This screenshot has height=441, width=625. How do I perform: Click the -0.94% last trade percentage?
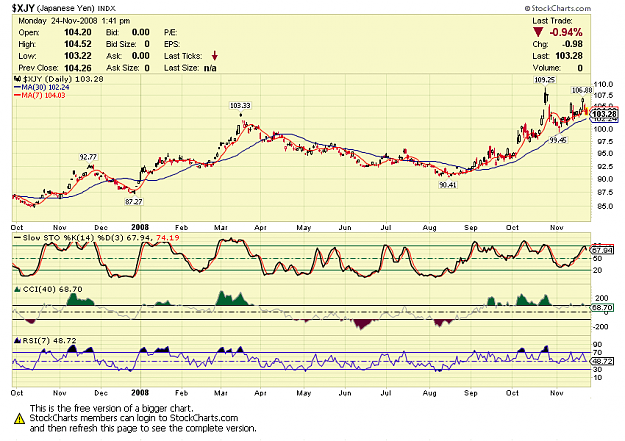click(x=566, y=32)
